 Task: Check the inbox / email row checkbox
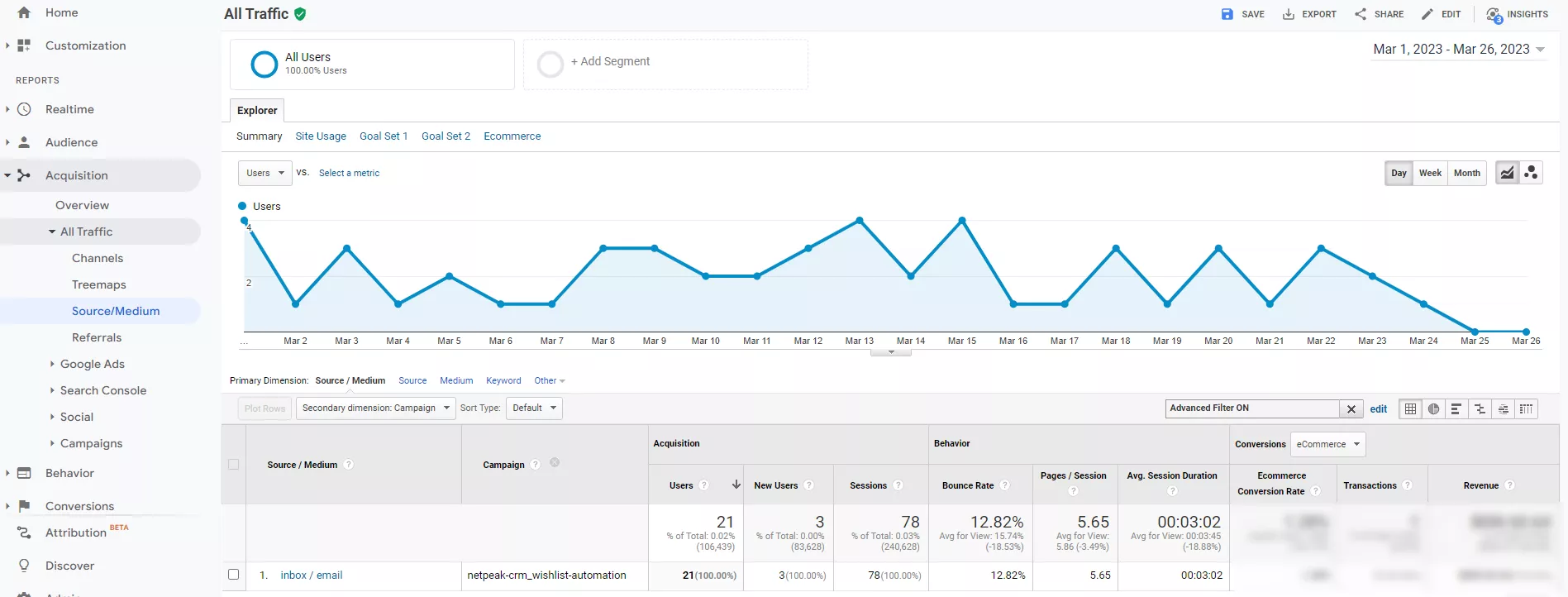pyautogui.click(x=233, y=575)
